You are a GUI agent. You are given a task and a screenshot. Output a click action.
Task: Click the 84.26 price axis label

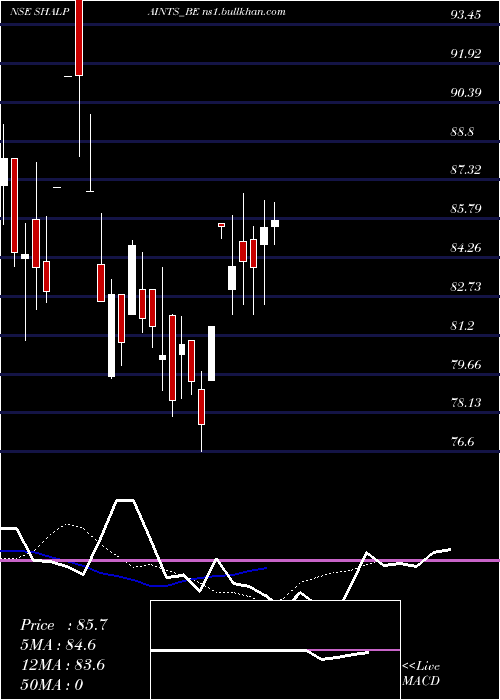pyautogui.click(x=466, y=247)
